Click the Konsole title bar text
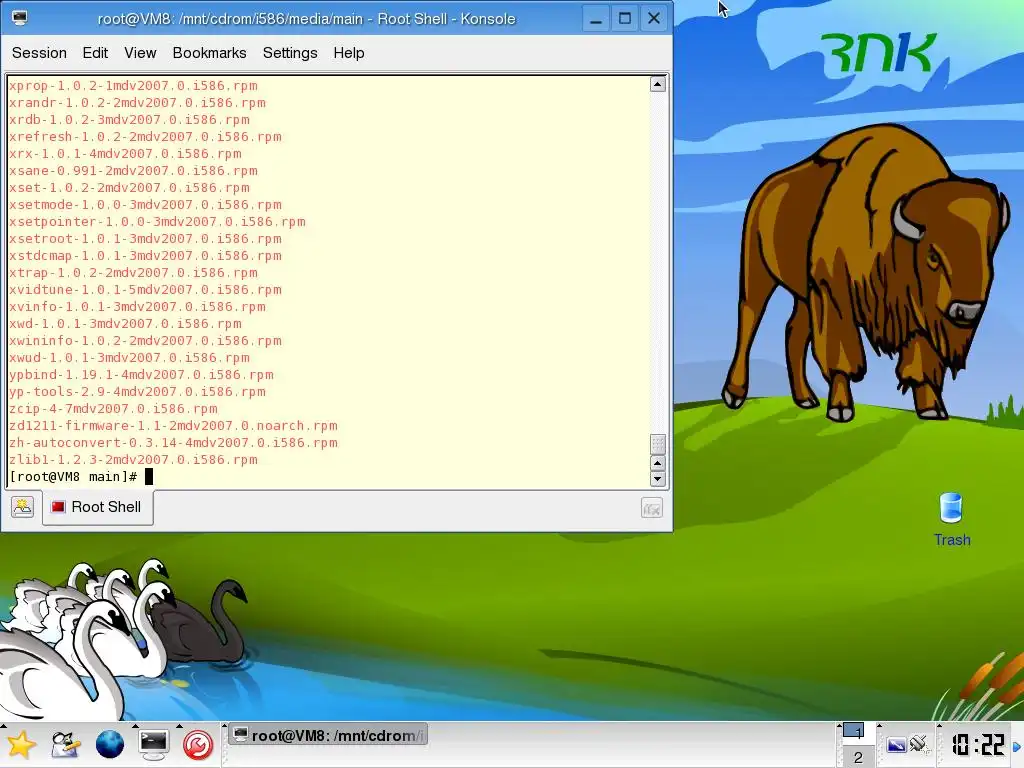This screenshot has height=768, width=1024. click(x=306, y=19)
